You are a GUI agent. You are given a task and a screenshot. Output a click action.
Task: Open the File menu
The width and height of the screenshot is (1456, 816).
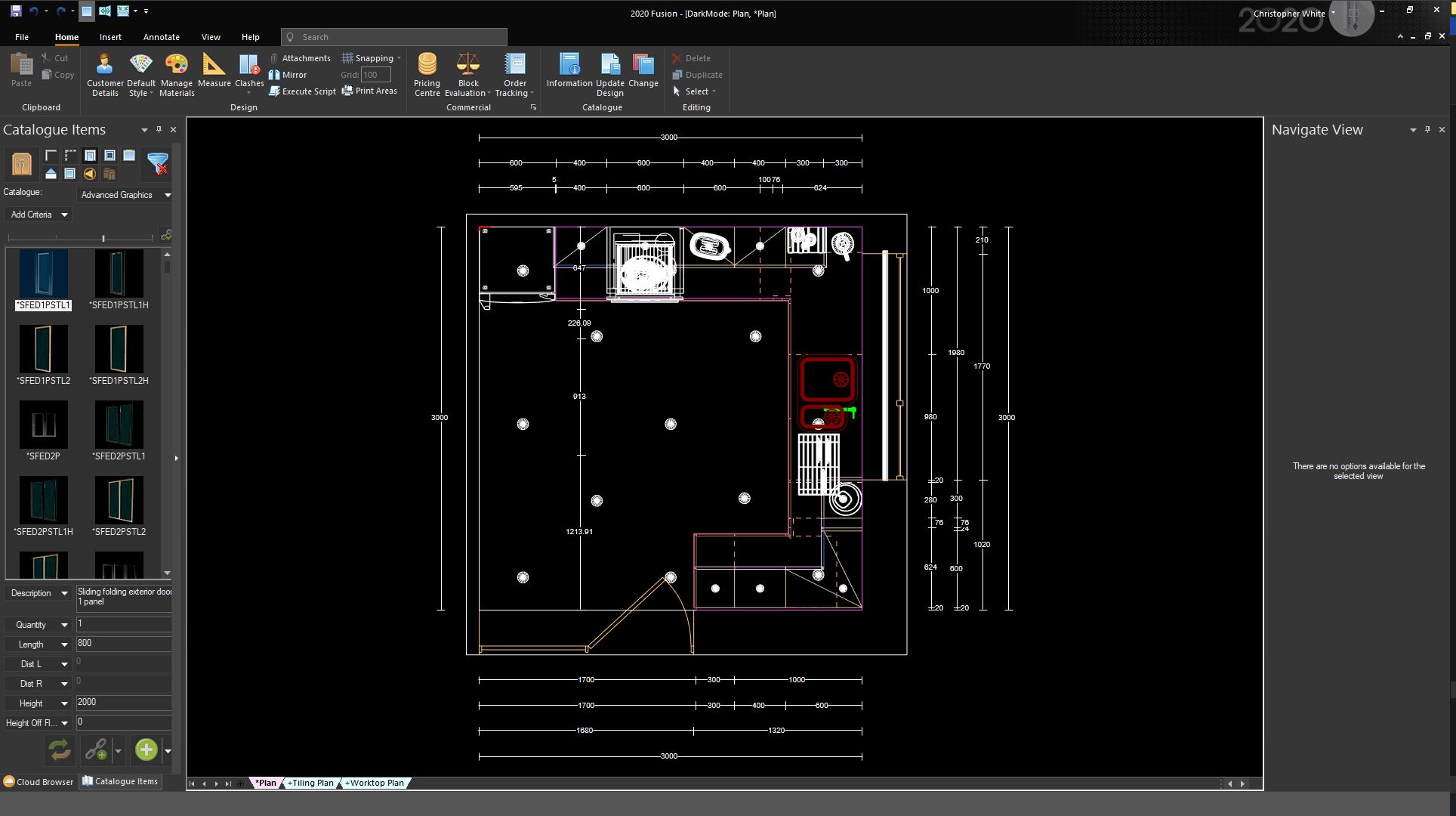point(22,37)
